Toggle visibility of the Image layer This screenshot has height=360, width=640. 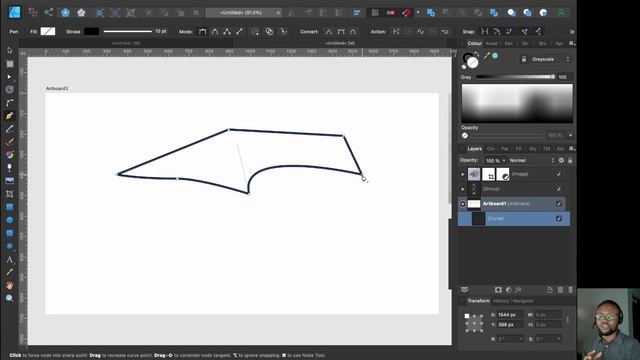pos(559,174)
